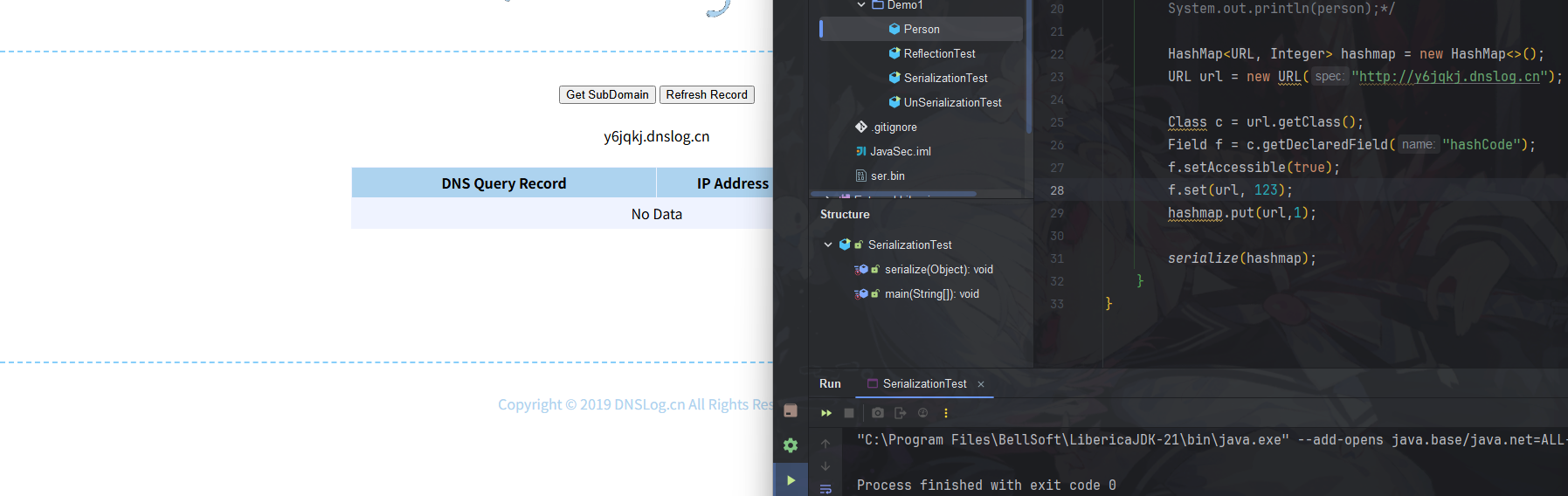Select serialize(Object): void in Structure
Screen dimensions: 1568x496
point(938,269)
